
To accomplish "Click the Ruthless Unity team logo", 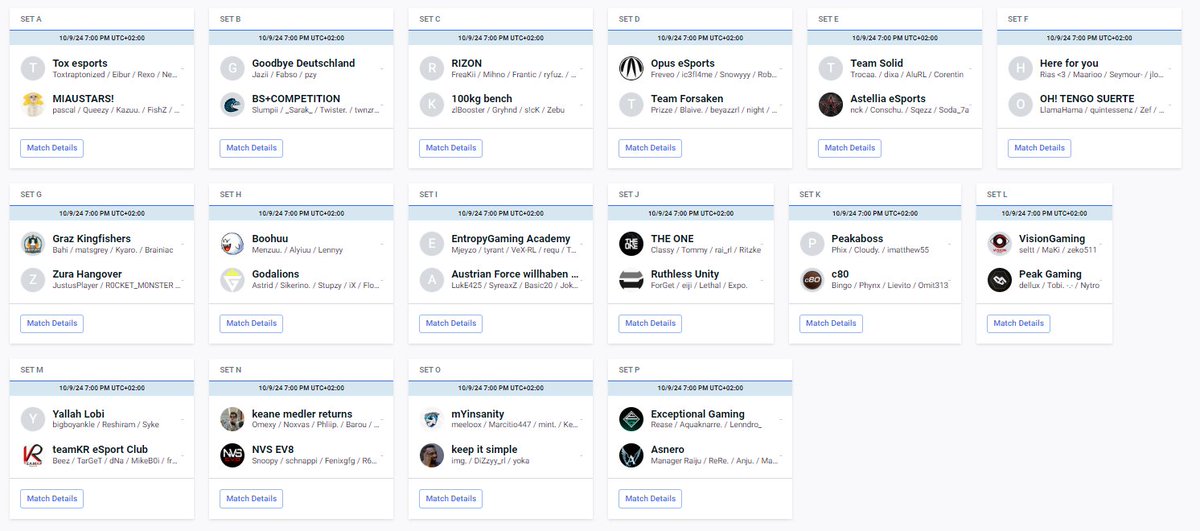I will [632, 280].
